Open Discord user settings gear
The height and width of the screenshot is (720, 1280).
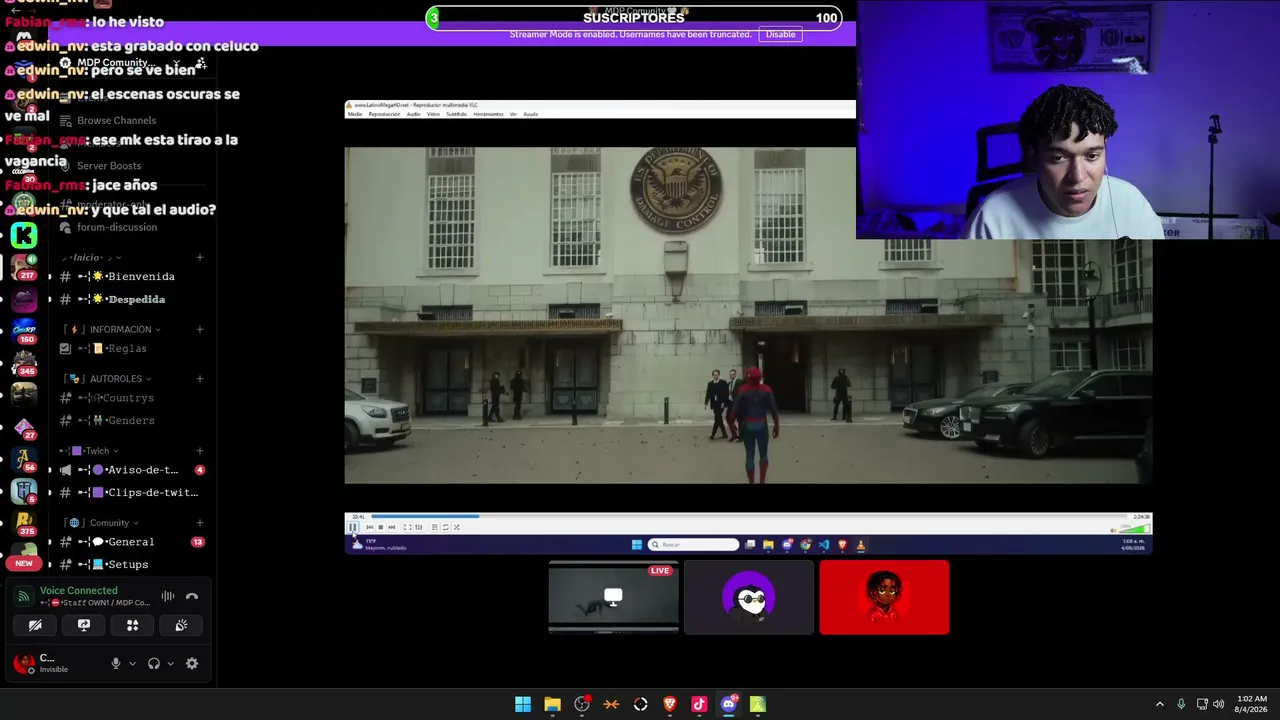tap(192, 663)
